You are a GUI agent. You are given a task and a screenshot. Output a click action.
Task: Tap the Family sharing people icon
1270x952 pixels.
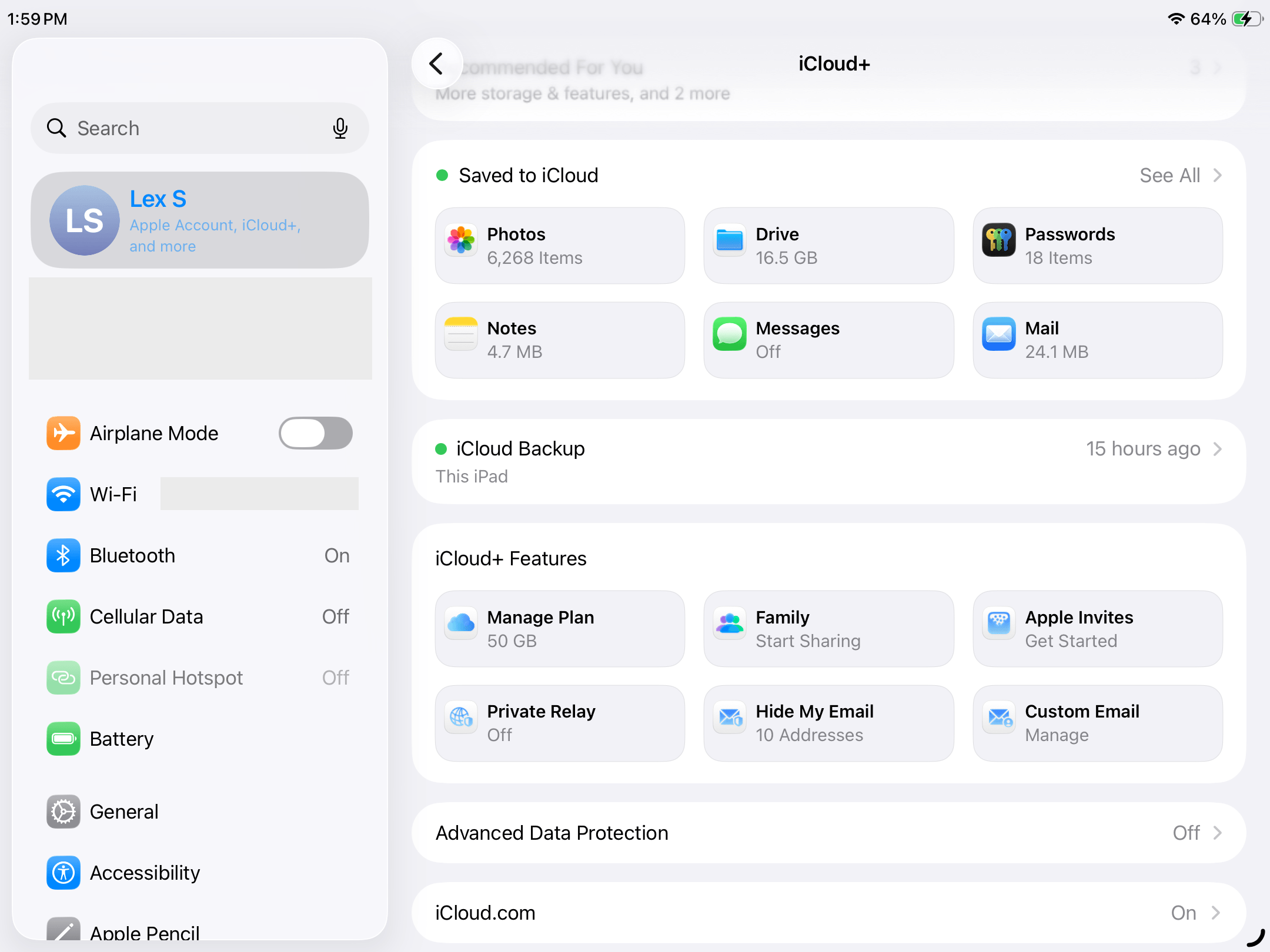tap(730, 623)
